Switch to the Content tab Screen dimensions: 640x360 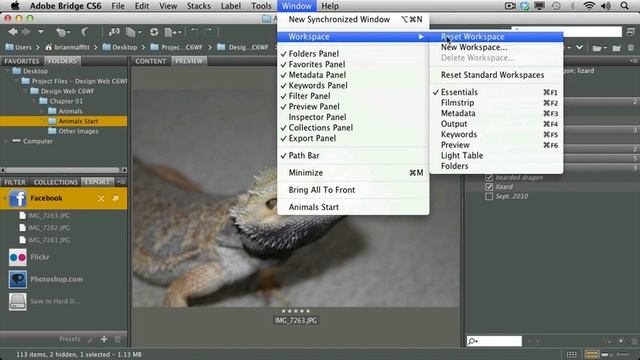tap(151, 61)
